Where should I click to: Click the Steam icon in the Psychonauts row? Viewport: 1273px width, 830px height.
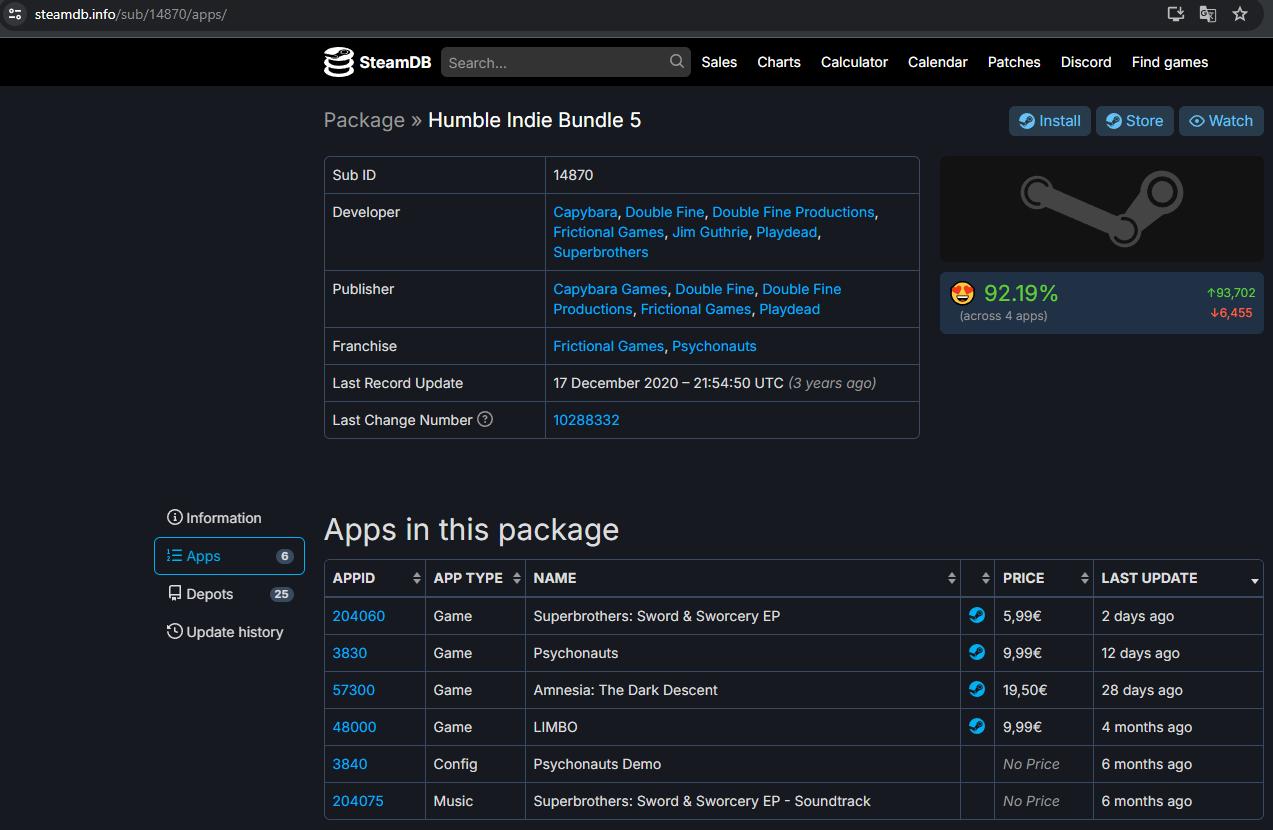tap(977, 653)
